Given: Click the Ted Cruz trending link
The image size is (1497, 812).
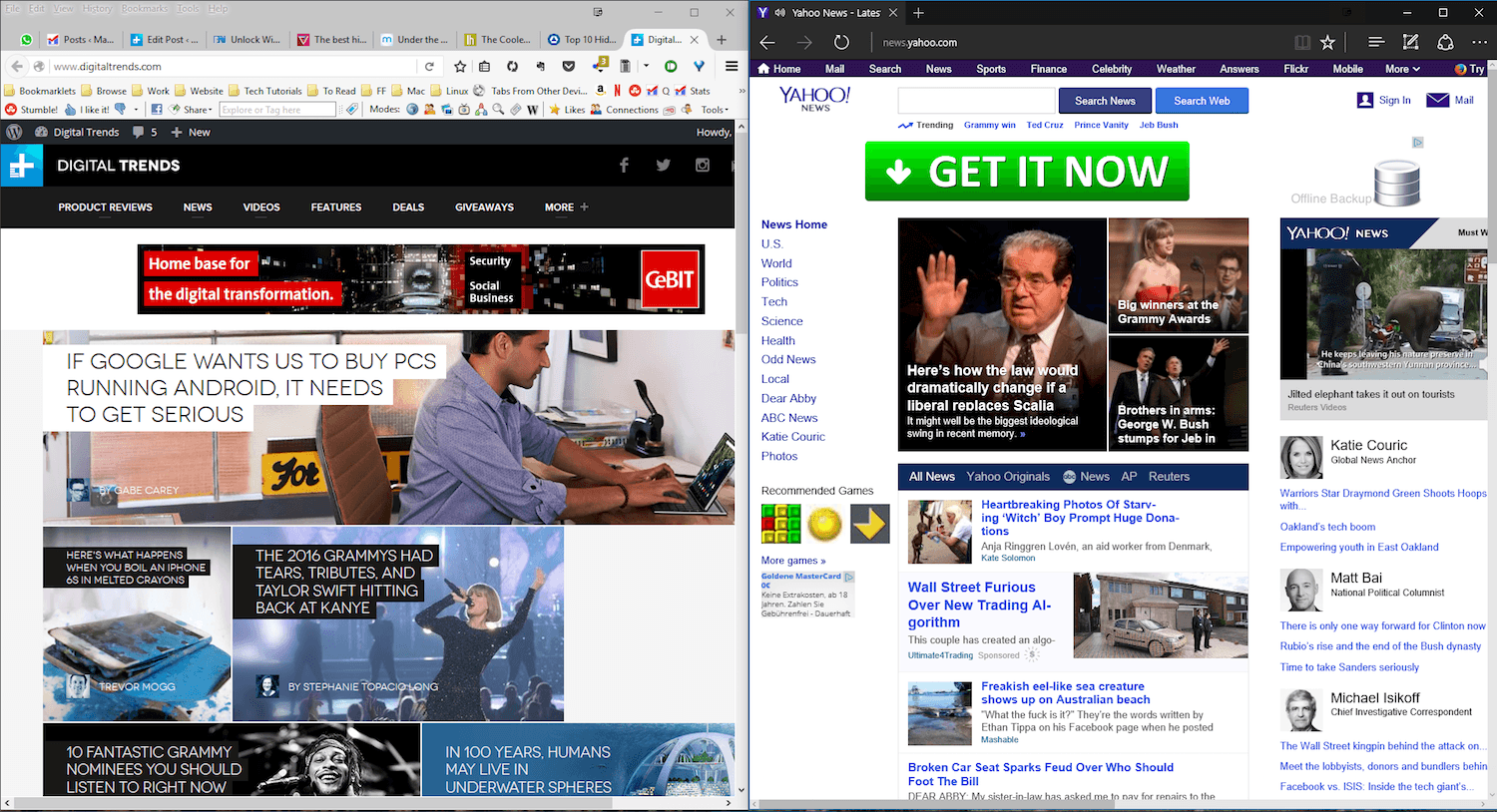Looking at the screenshot, I should pyautogui.click(x=1045, y=126).
